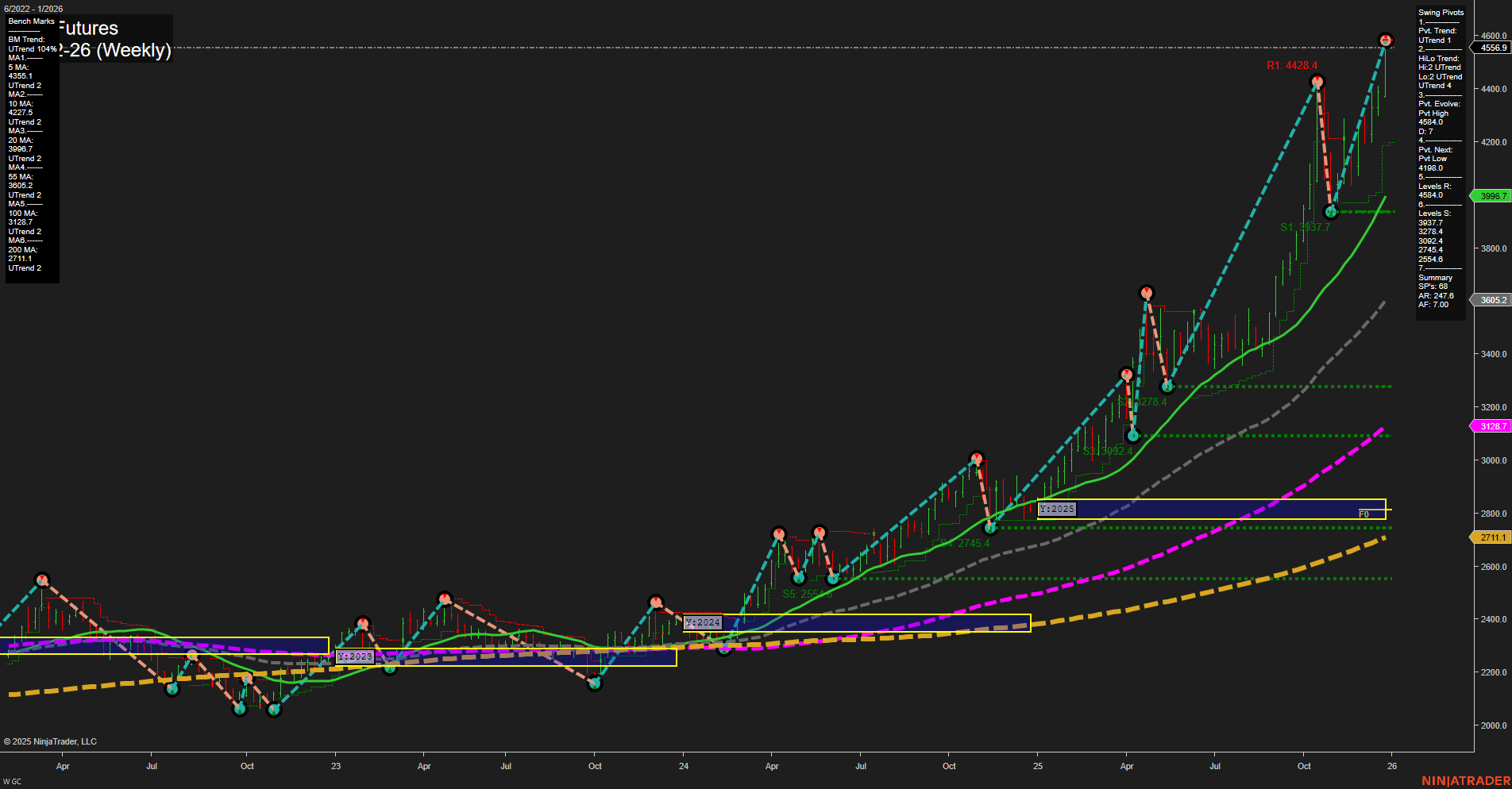Viewport: 1512px width, 789px height.
Task: Select the Bench Marks panel header
Action: 31,21
